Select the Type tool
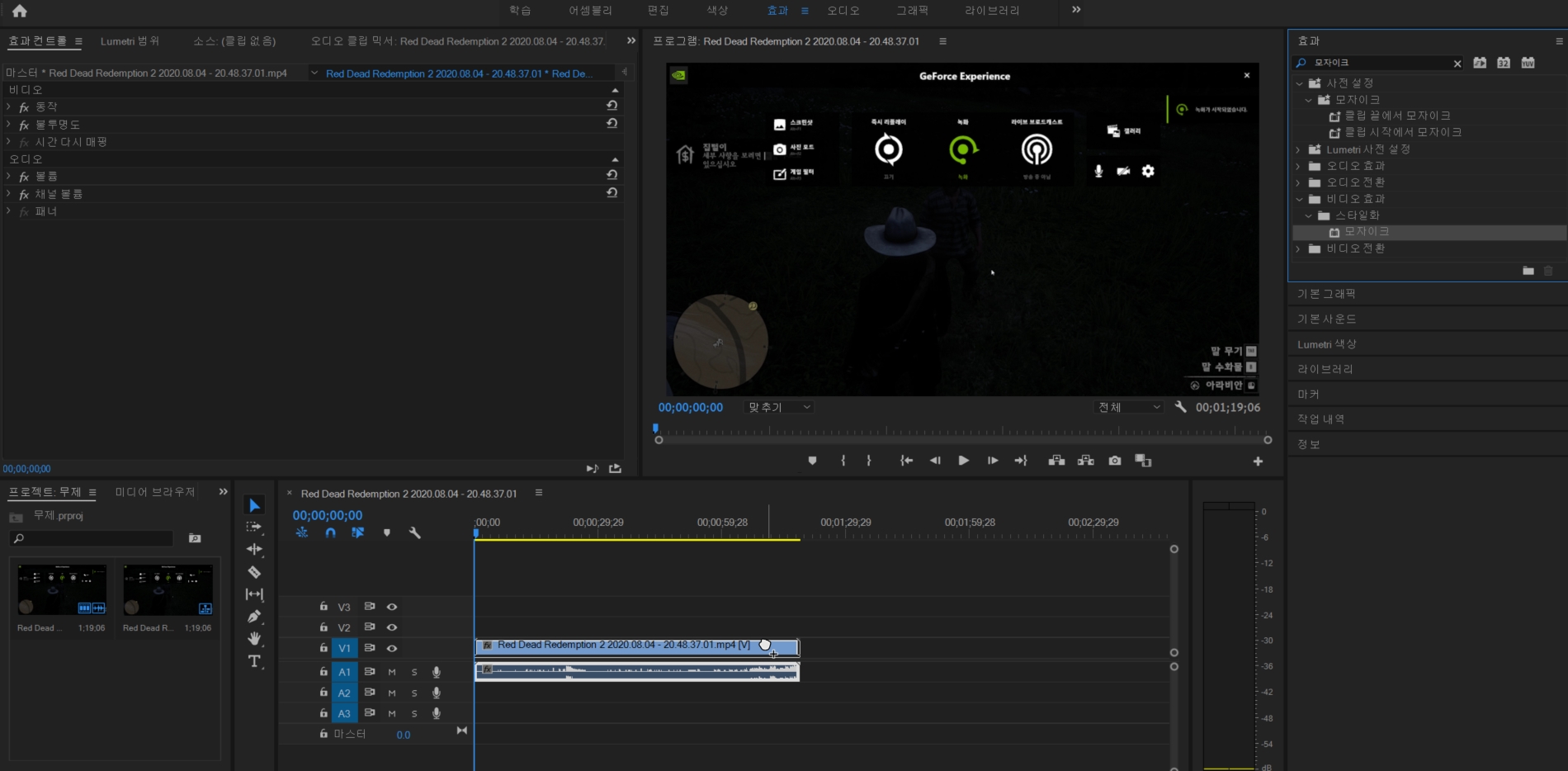 254,661
